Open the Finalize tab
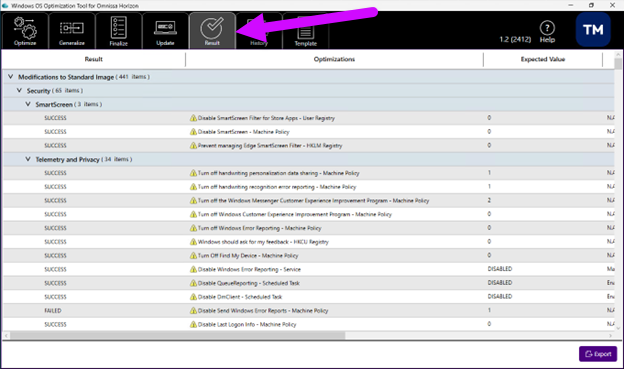 (119, 31)
